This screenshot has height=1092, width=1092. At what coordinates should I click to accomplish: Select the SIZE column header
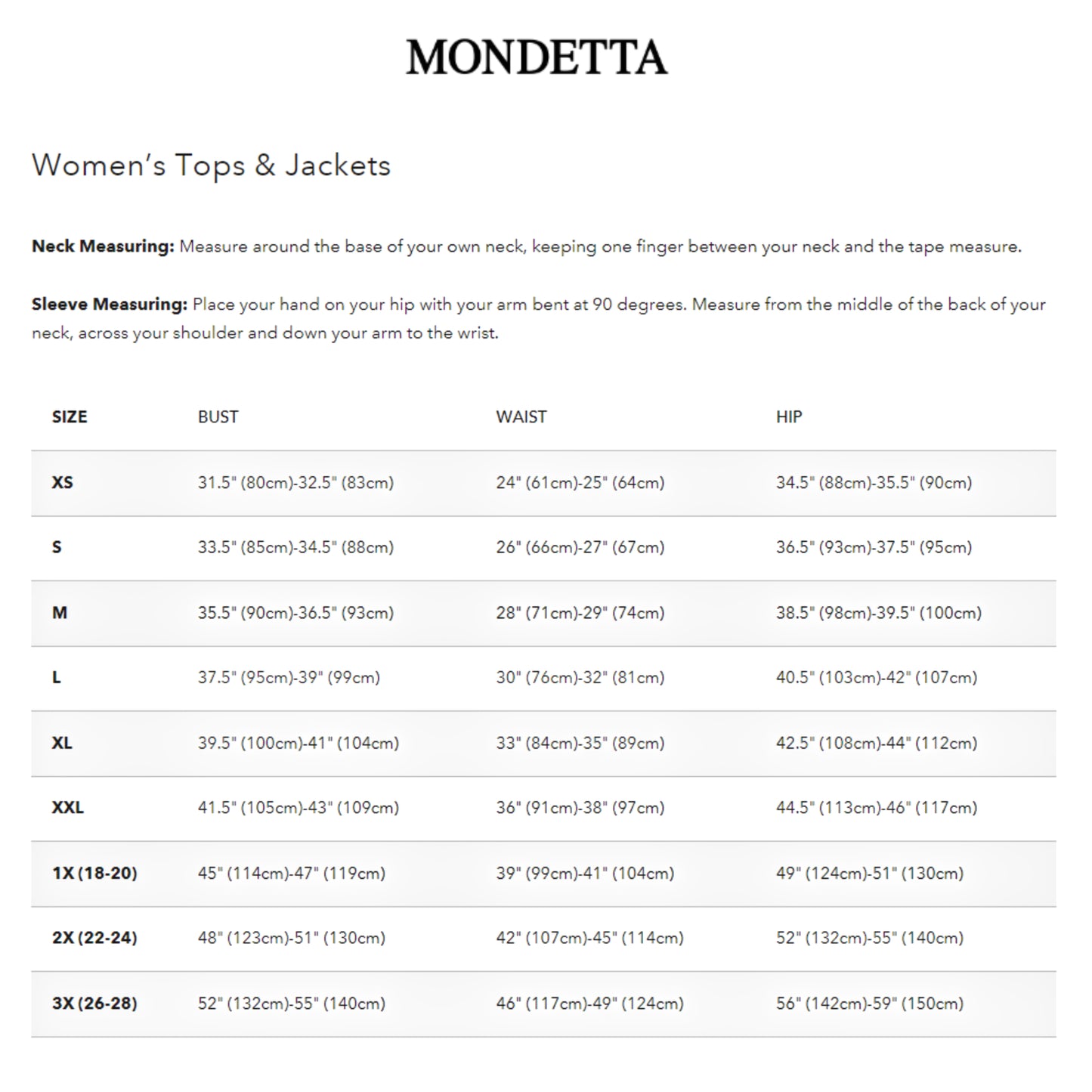pos(70,417)
